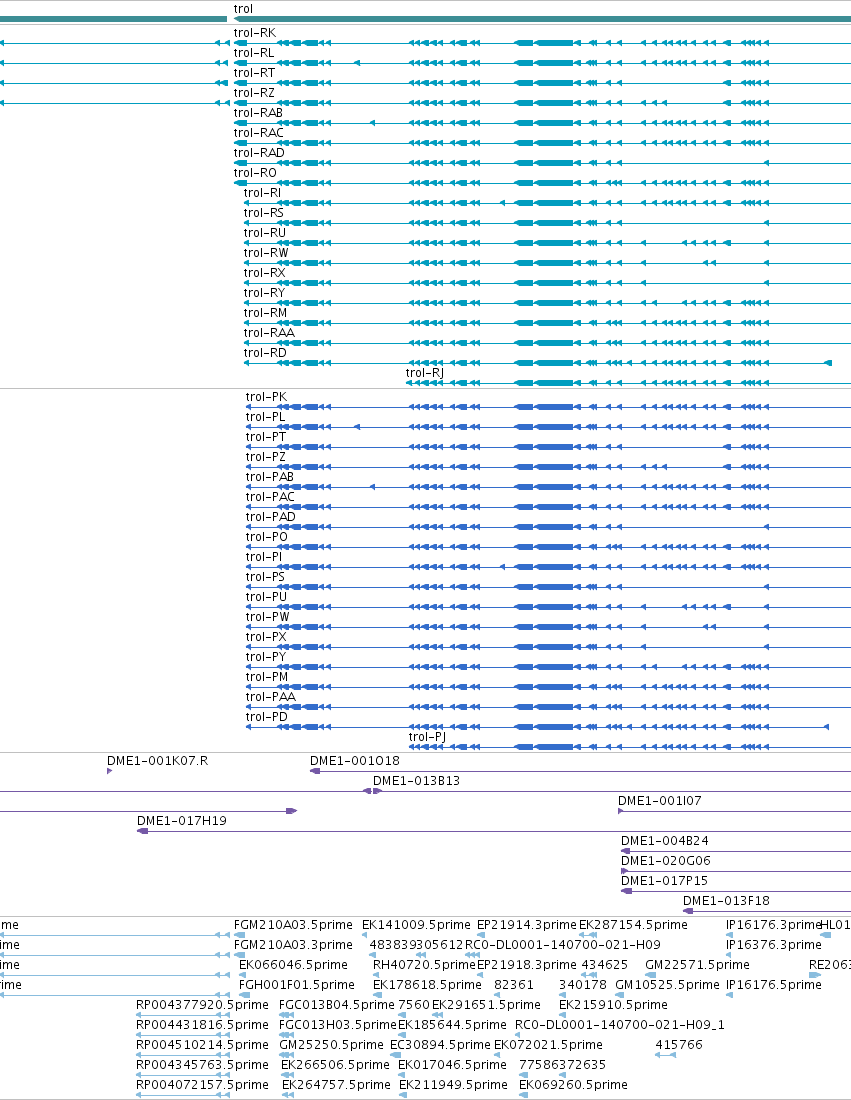Select the trol-PY protein label
Screen dimensions: 851x1100
click(x=266, y=657)
